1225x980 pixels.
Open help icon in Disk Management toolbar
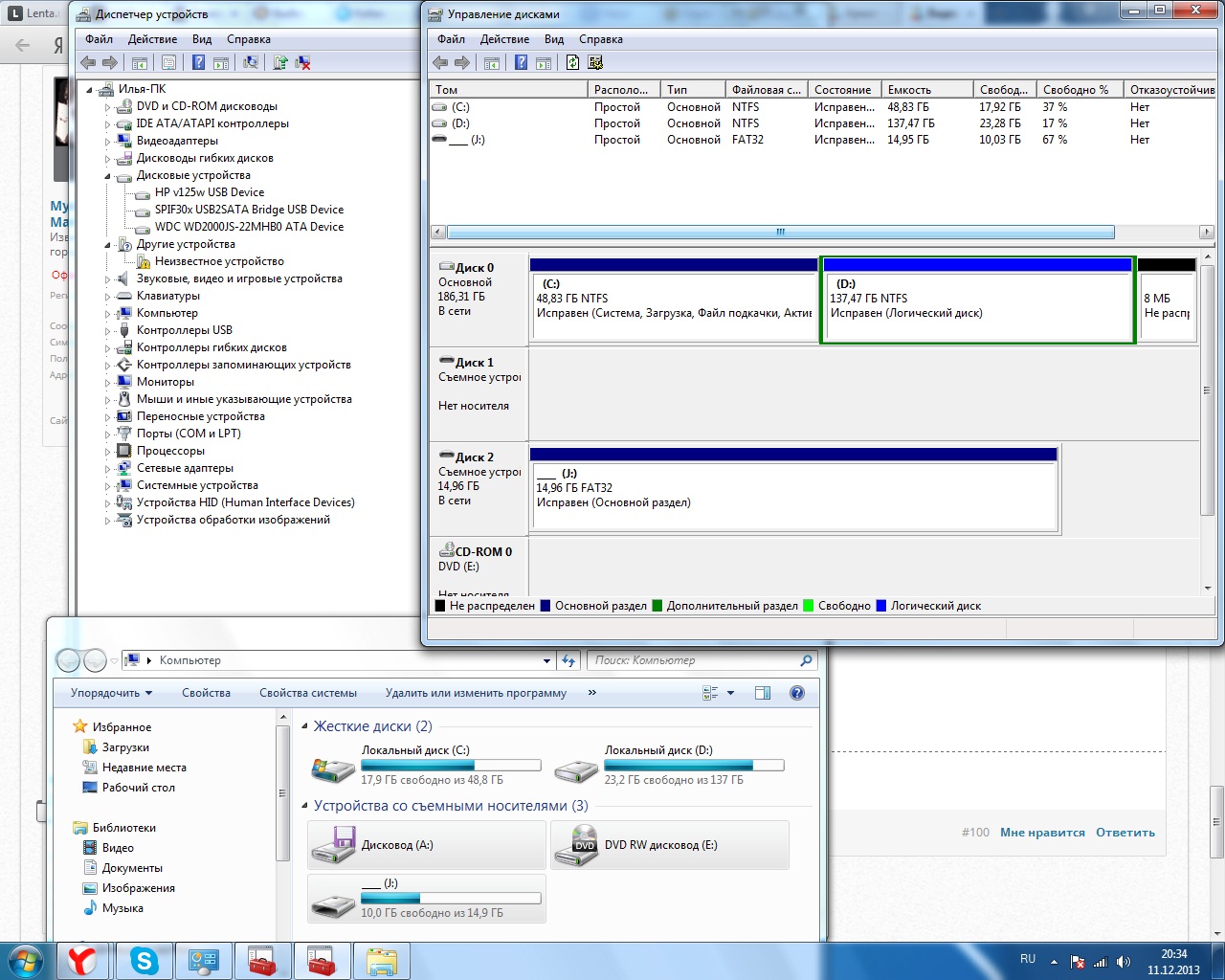[521, 63]
